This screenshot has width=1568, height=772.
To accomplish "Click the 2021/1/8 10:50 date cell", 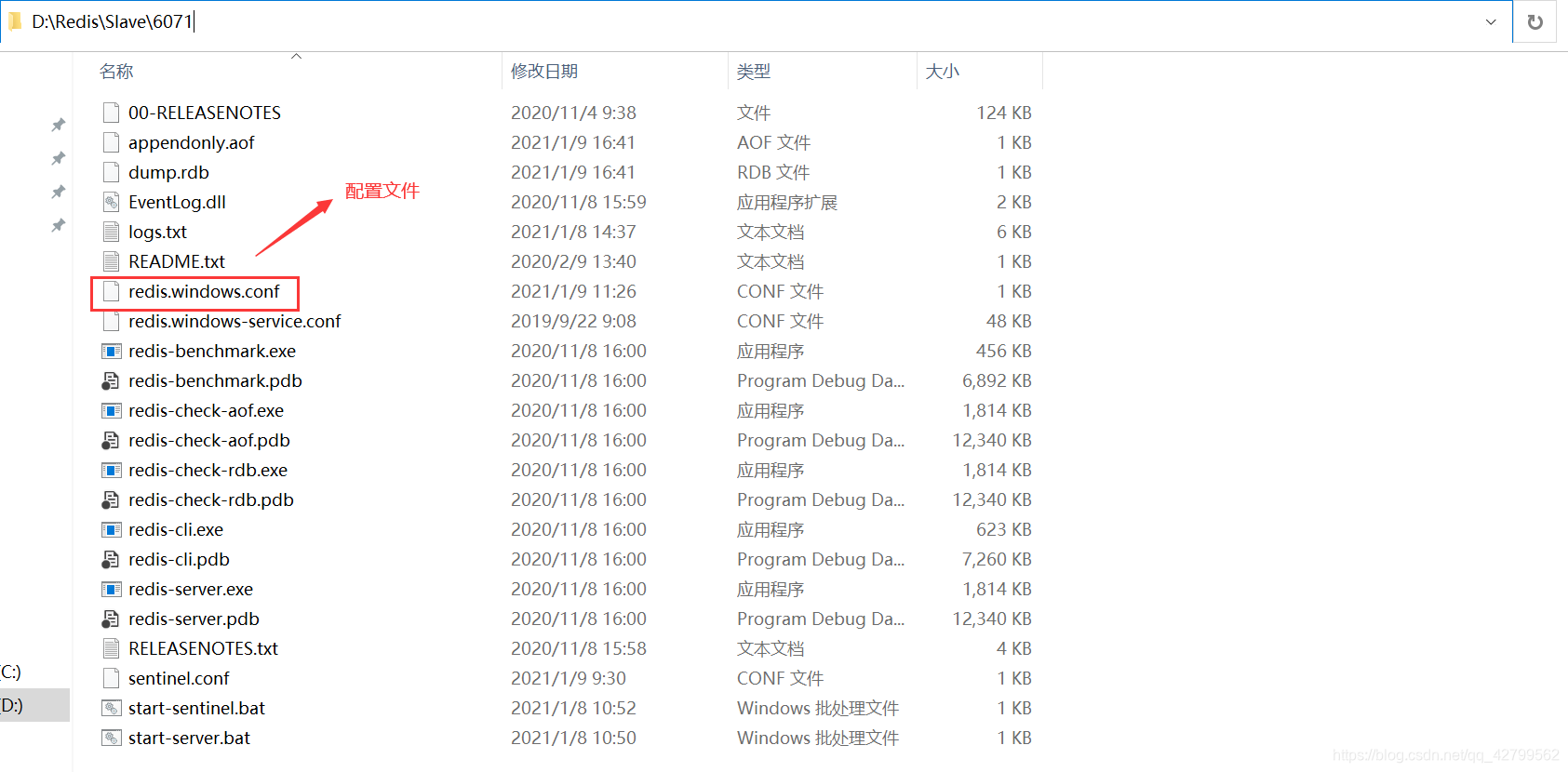I will coord(573,738).
